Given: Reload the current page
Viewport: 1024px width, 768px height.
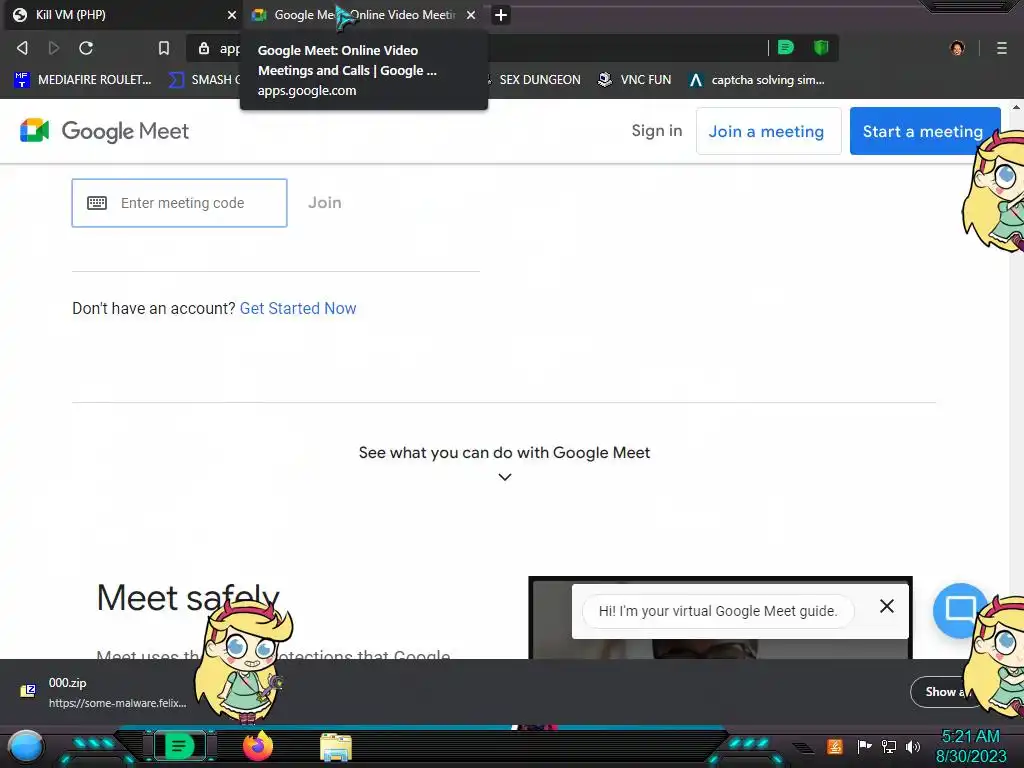Looking at the screenshot, I should coord(86,48).
